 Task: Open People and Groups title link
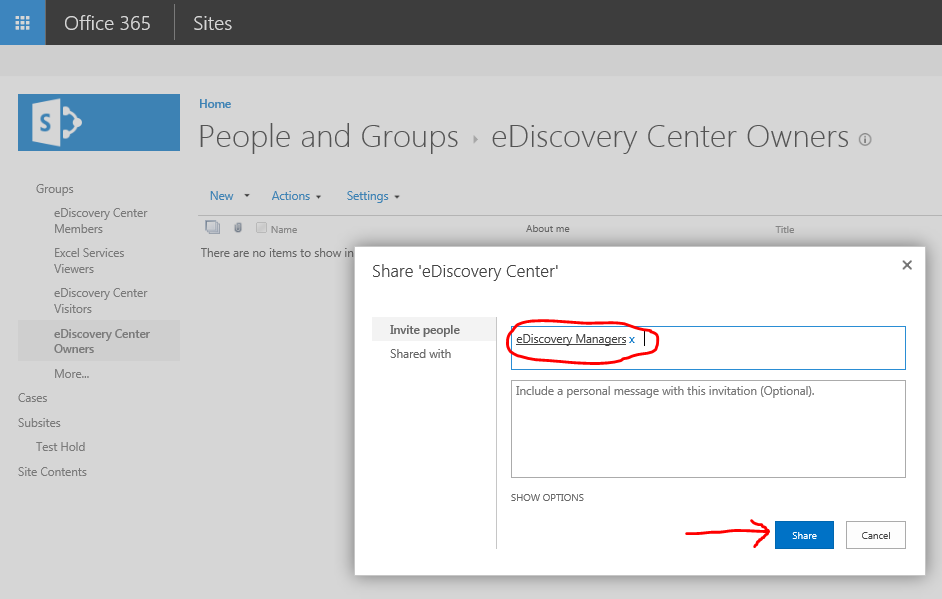(x=329, y=137)
